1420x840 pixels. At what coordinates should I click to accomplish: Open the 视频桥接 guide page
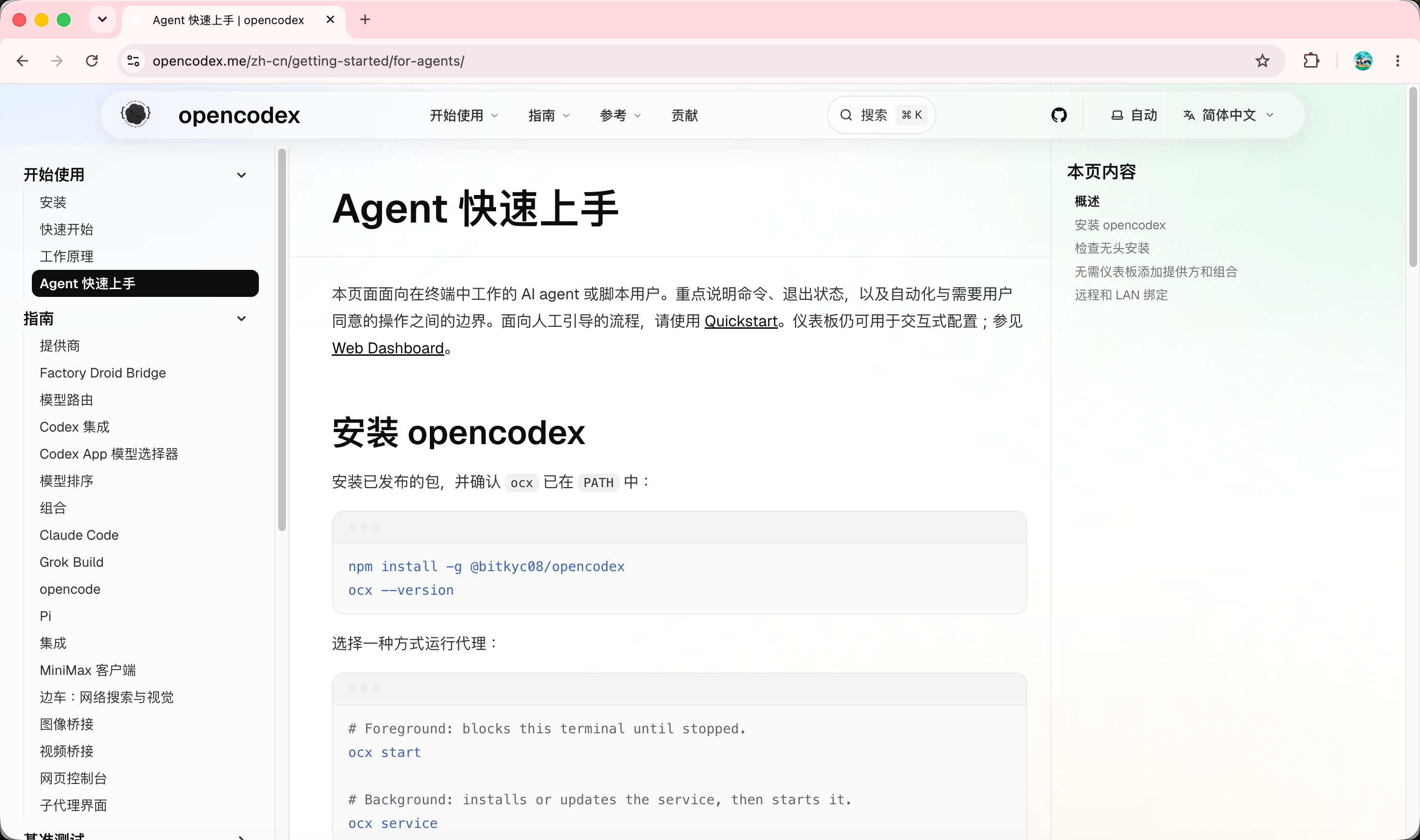pyautogui.click(x=66, y=751)
